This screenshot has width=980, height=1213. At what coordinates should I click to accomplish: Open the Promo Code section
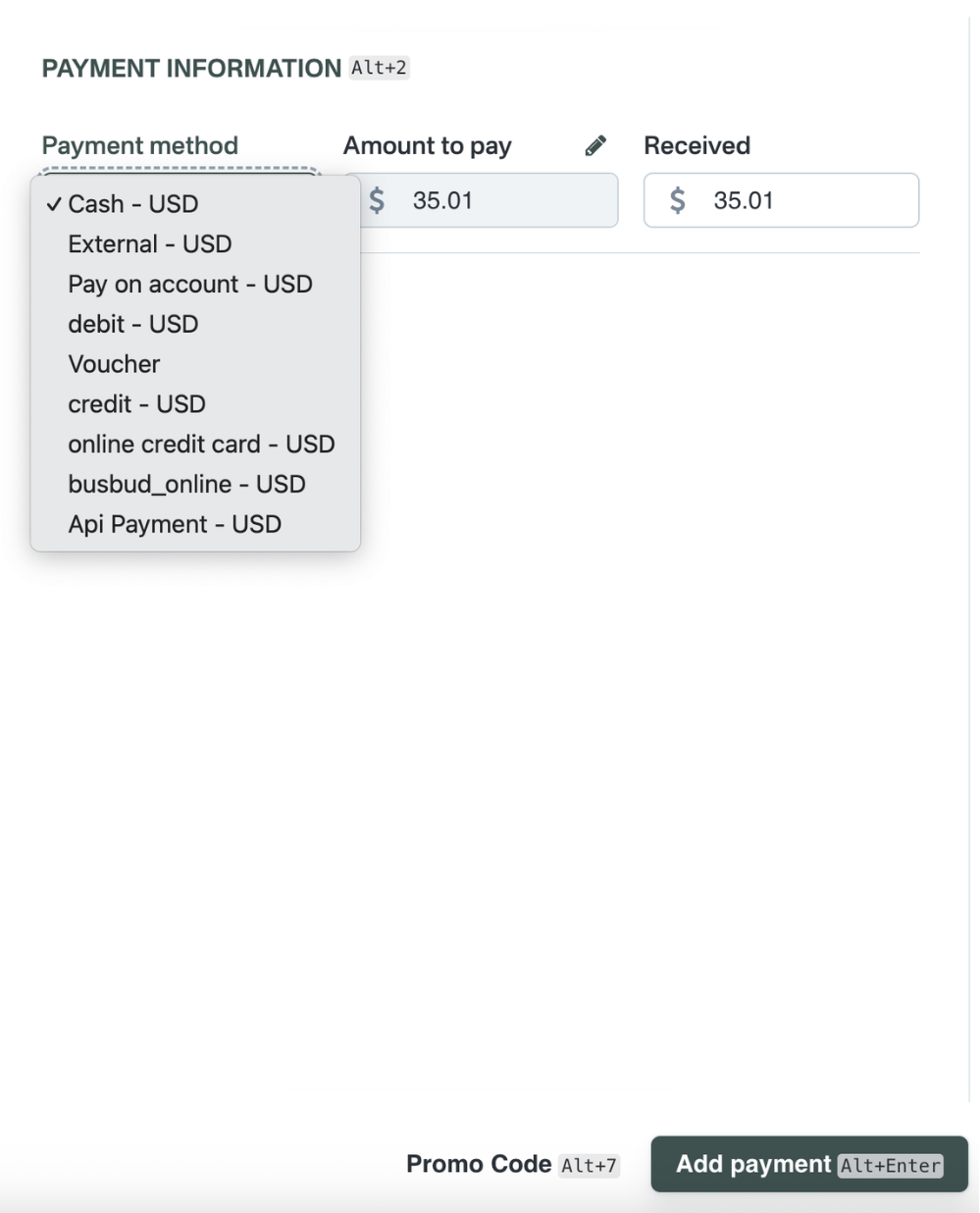479,1164
